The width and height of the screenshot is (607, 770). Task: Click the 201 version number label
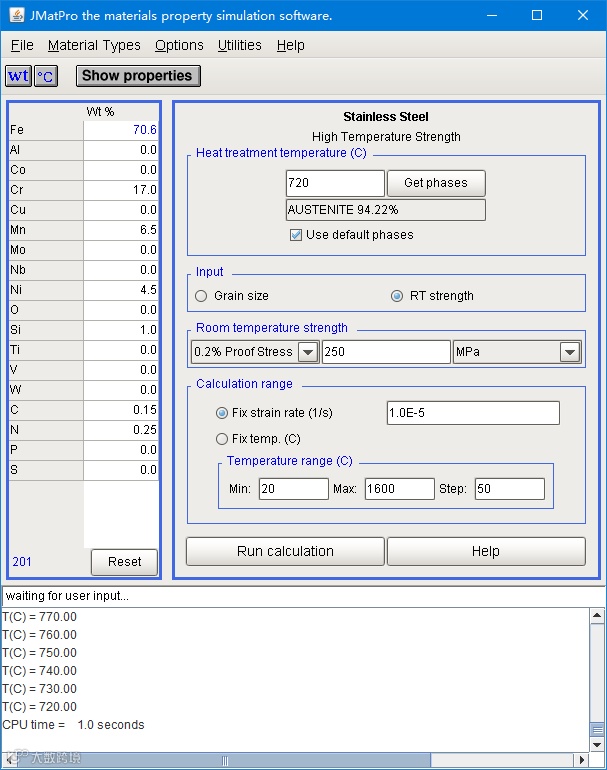click(x=22, y=562)
